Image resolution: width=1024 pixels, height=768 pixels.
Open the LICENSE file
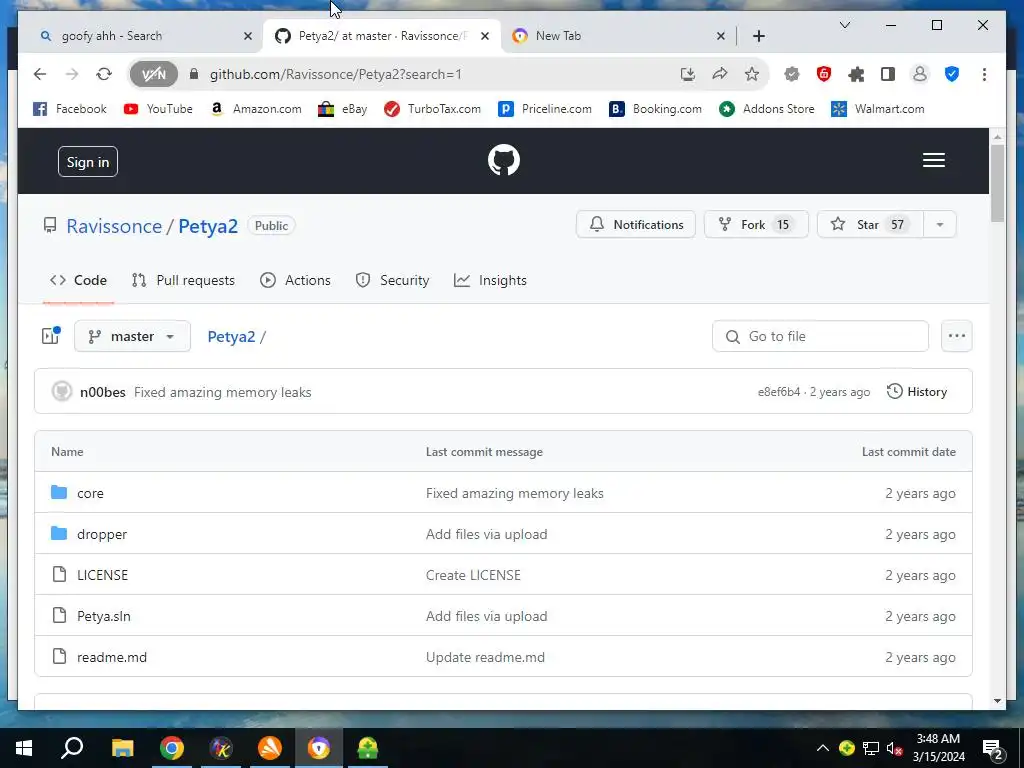pyautogui.click(x=103, y=575)
